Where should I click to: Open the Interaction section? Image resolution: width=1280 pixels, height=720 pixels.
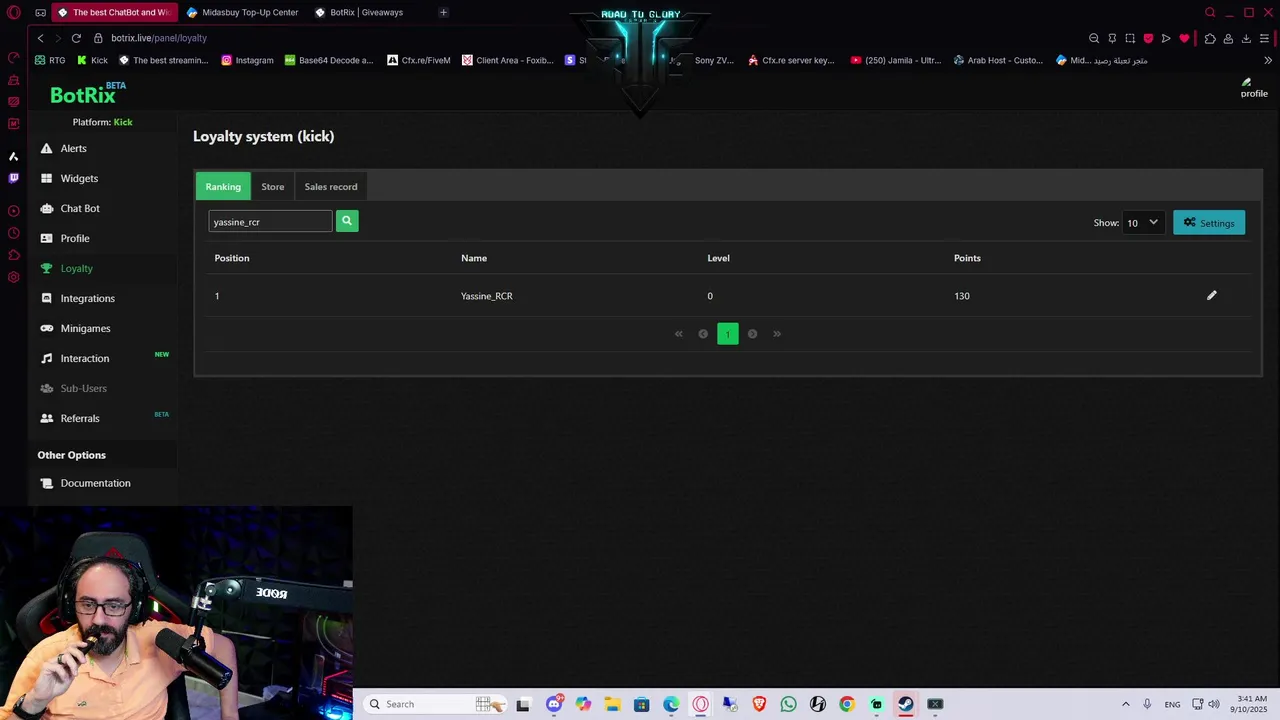point(84,358)
